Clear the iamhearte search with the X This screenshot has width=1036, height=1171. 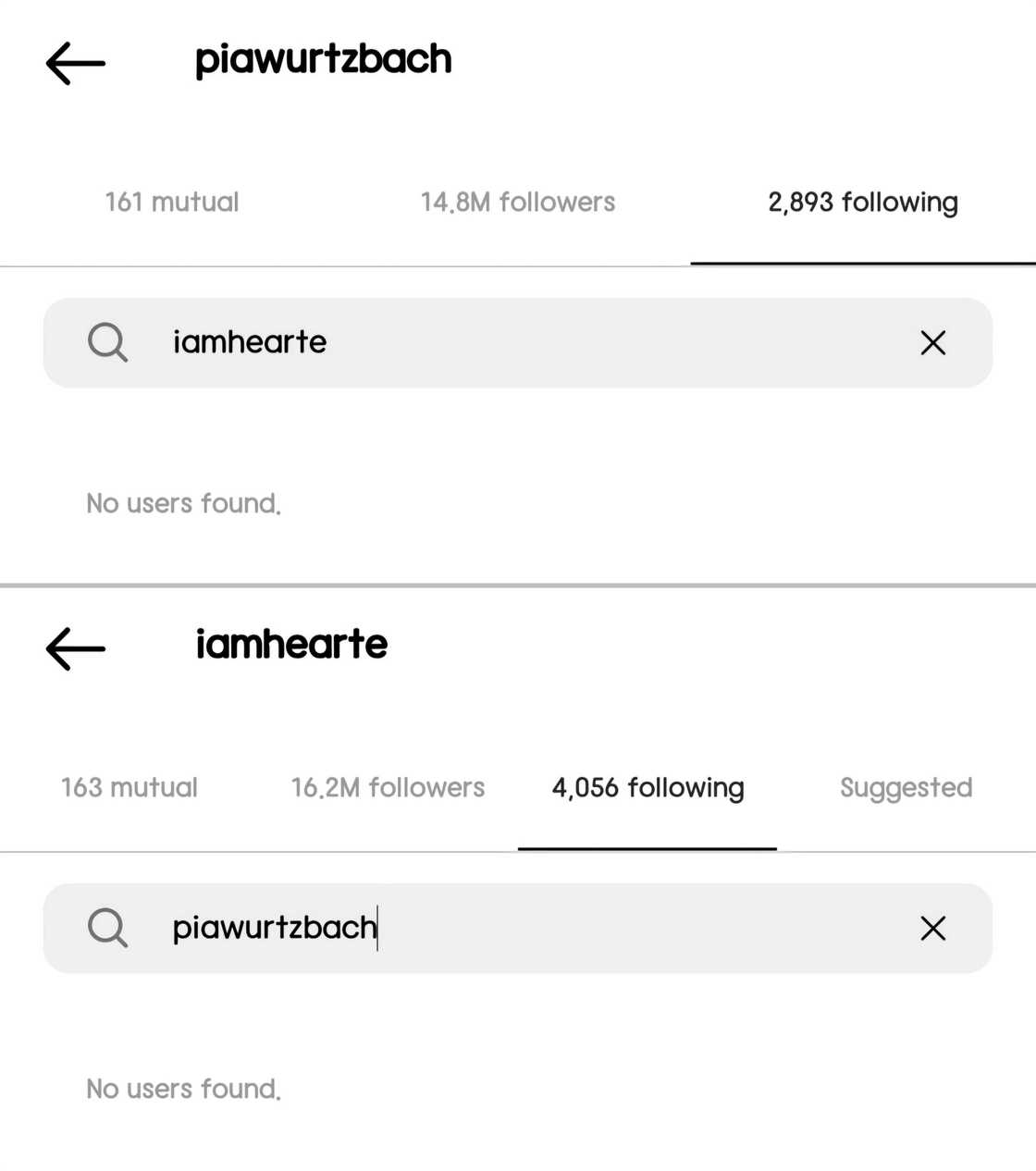coord(932,342)
